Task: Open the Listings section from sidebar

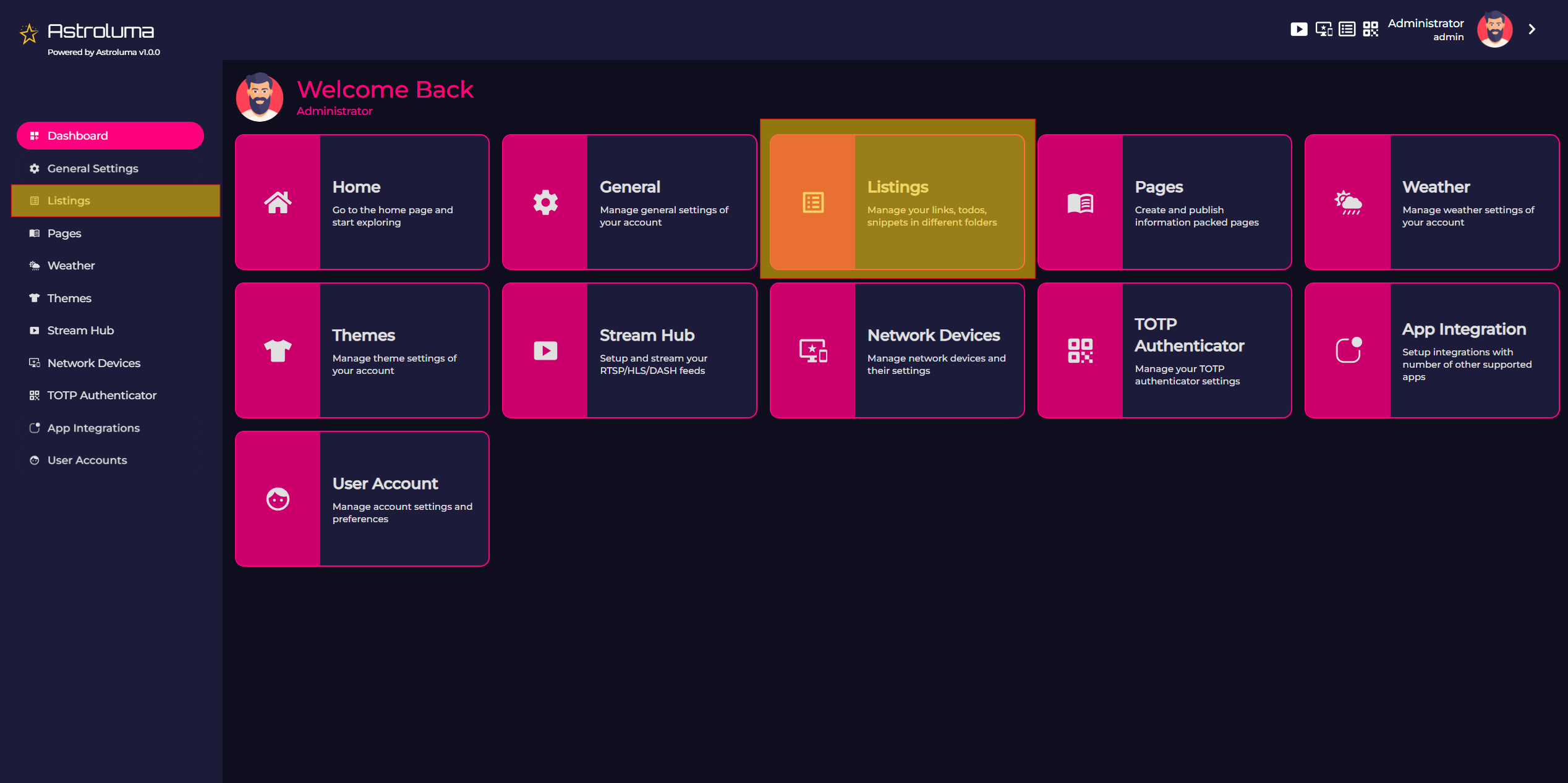Action: (x=111, y=200)
